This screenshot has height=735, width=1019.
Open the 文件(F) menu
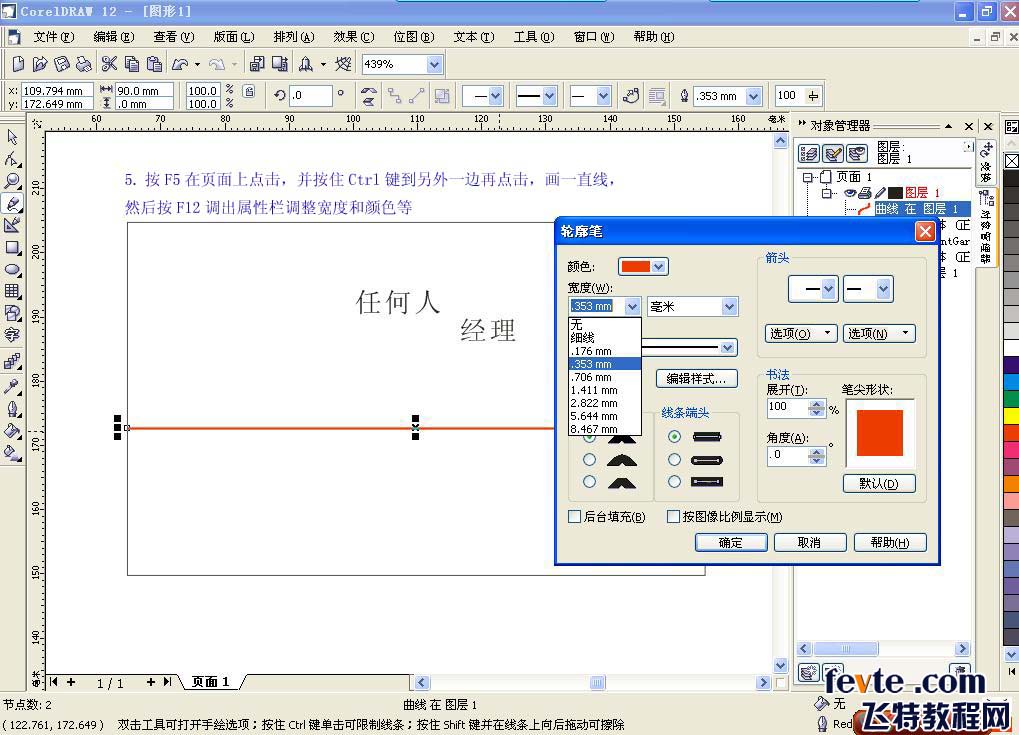54,37
